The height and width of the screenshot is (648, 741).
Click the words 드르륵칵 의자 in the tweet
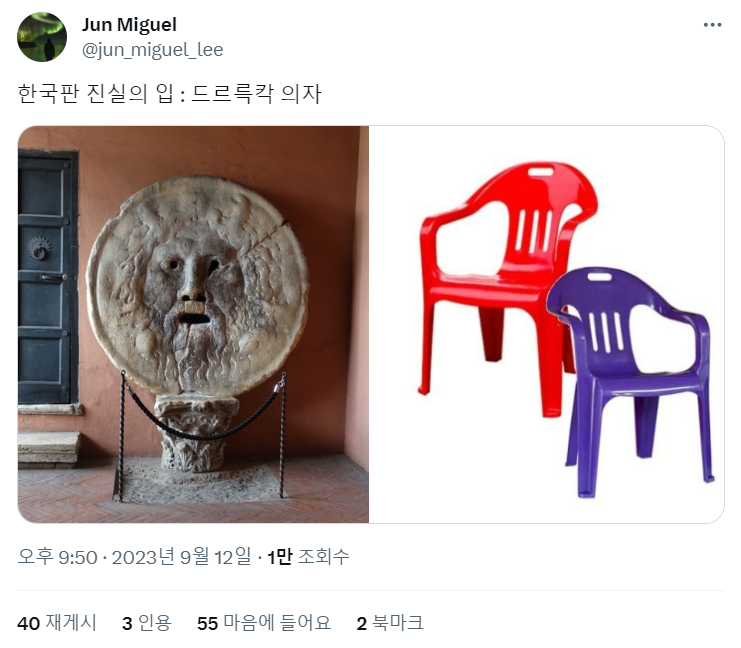pos(257,93)
